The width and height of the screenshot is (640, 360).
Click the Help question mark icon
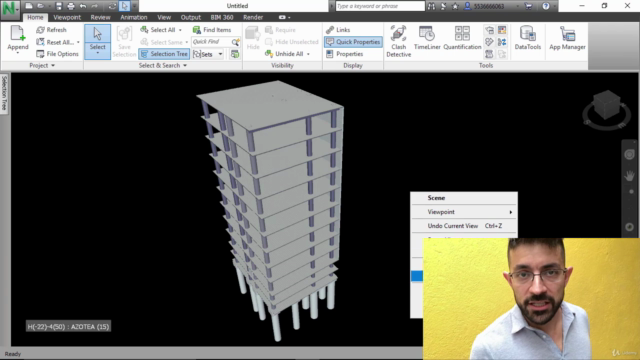click(x=546, y=6)
